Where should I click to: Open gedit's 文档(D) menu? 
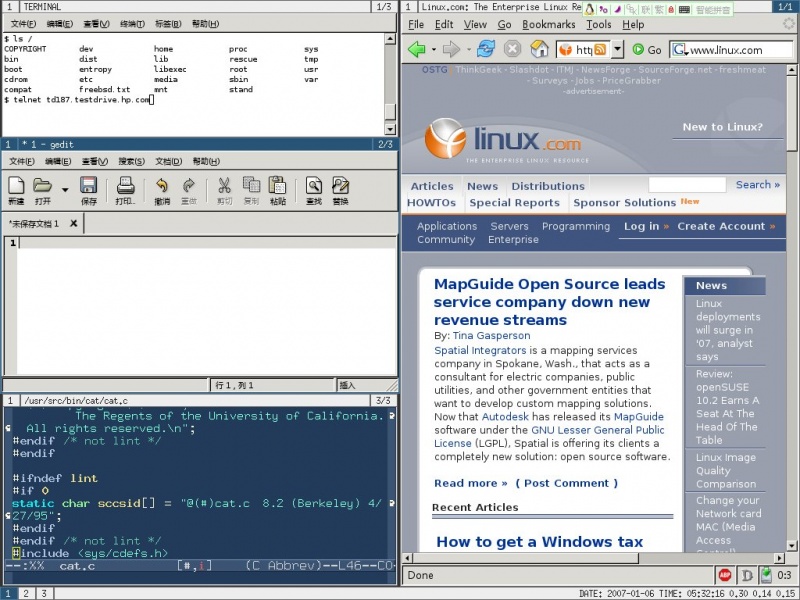[x=168, y=161]
